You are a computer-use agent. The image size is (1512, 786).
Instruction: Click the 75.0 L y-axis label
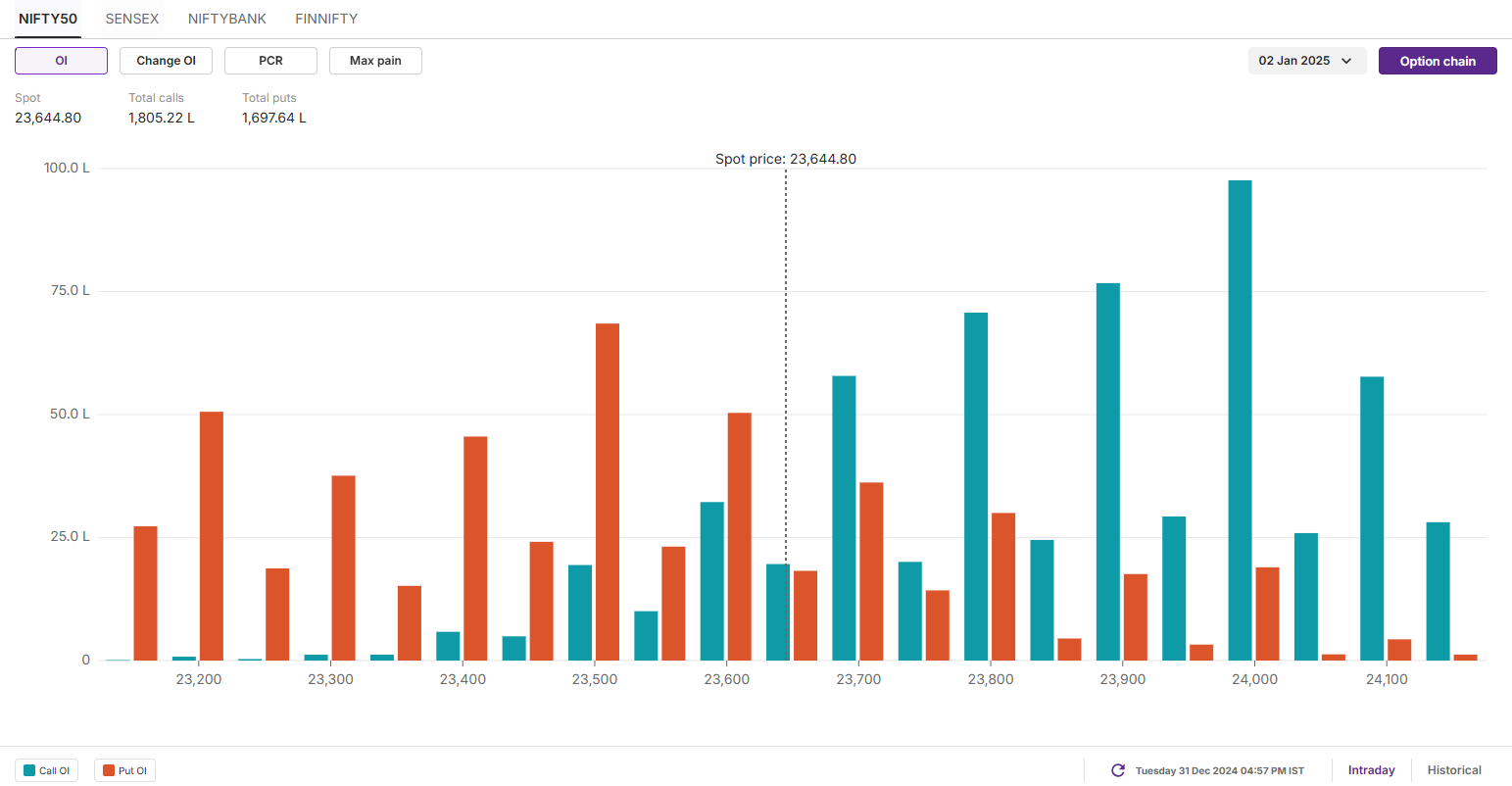click(x=70, y=290)
